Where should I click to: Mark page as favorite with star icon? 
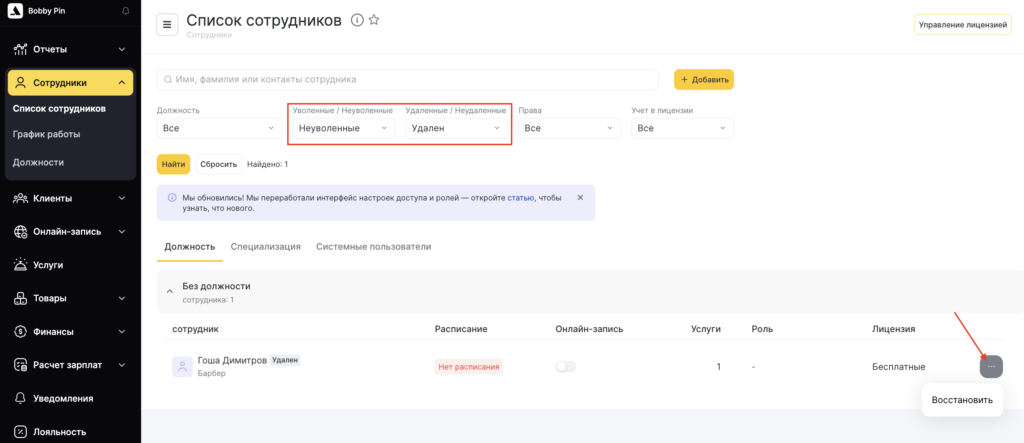[374, 20]
